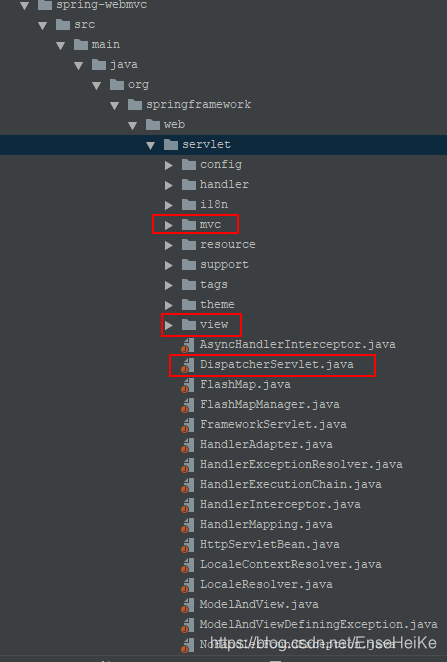Open DispatcherServlet.java file name

[x=276, y=364]
